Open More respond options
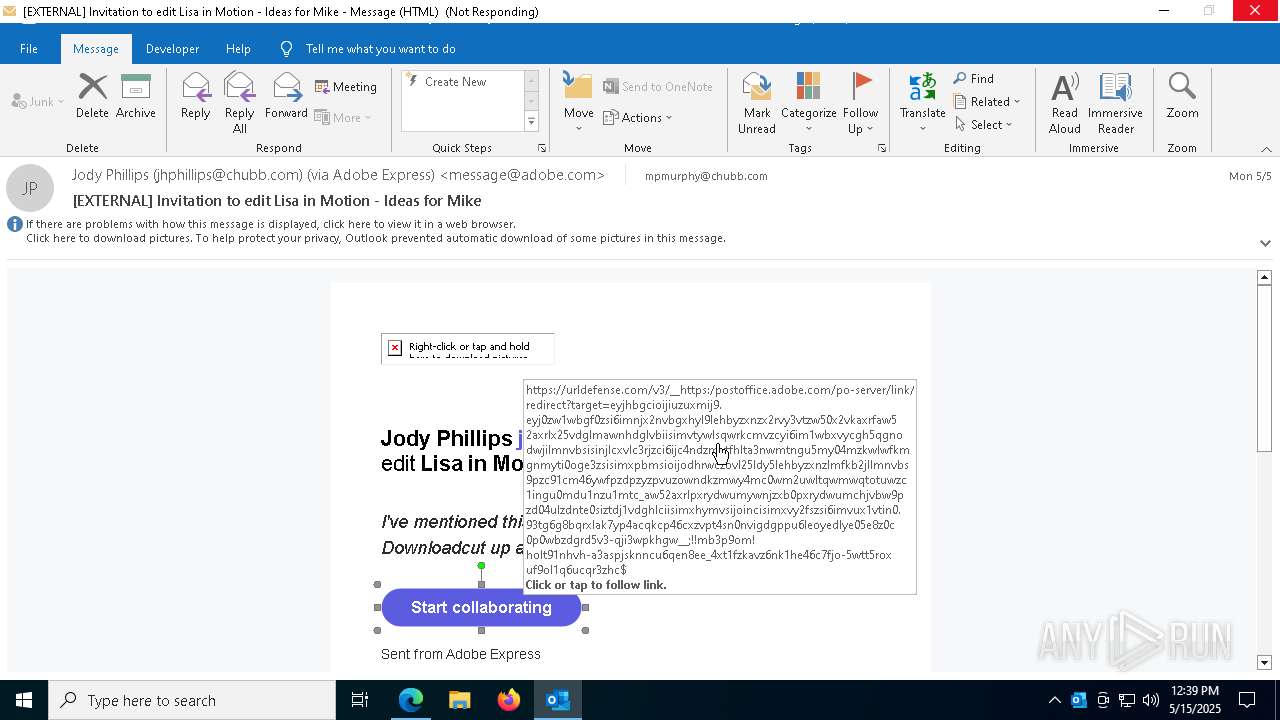This screenshot has height=720, width=1280. point(343,117)
